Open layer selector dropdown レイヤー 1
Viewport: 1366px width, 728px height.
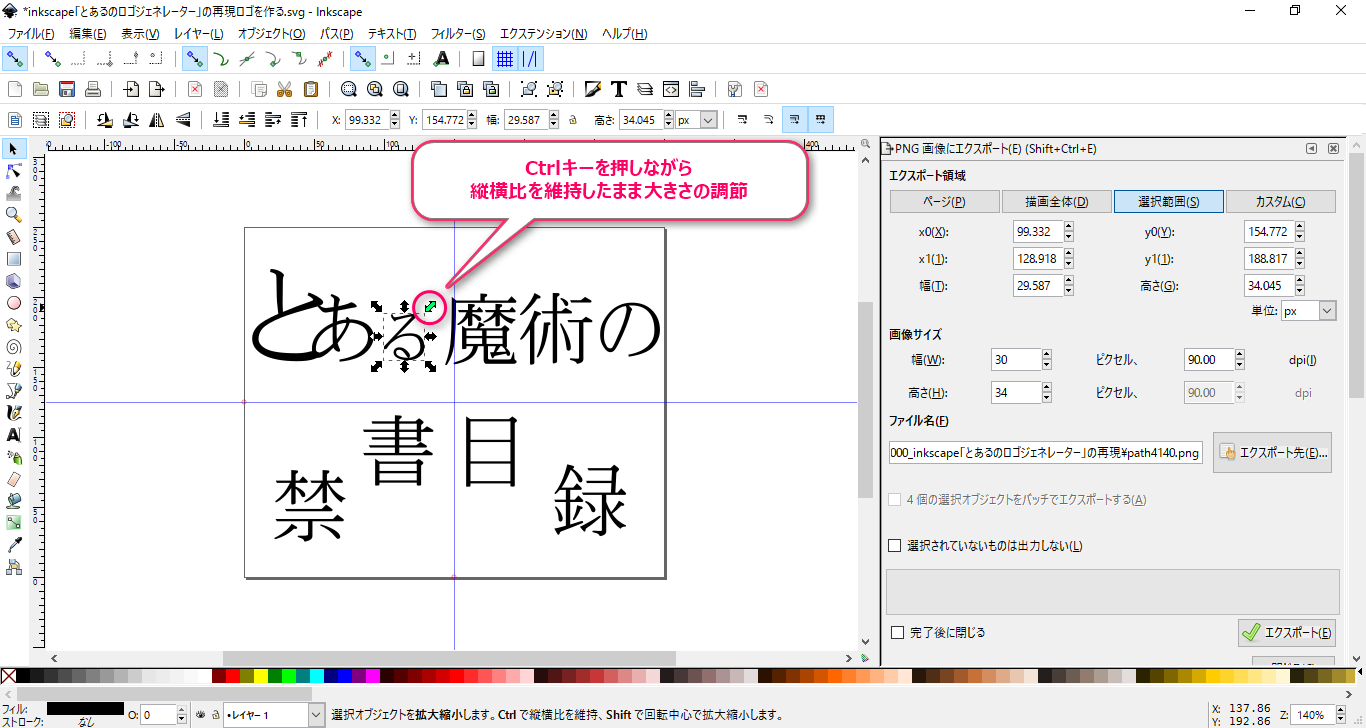point(316,715)
